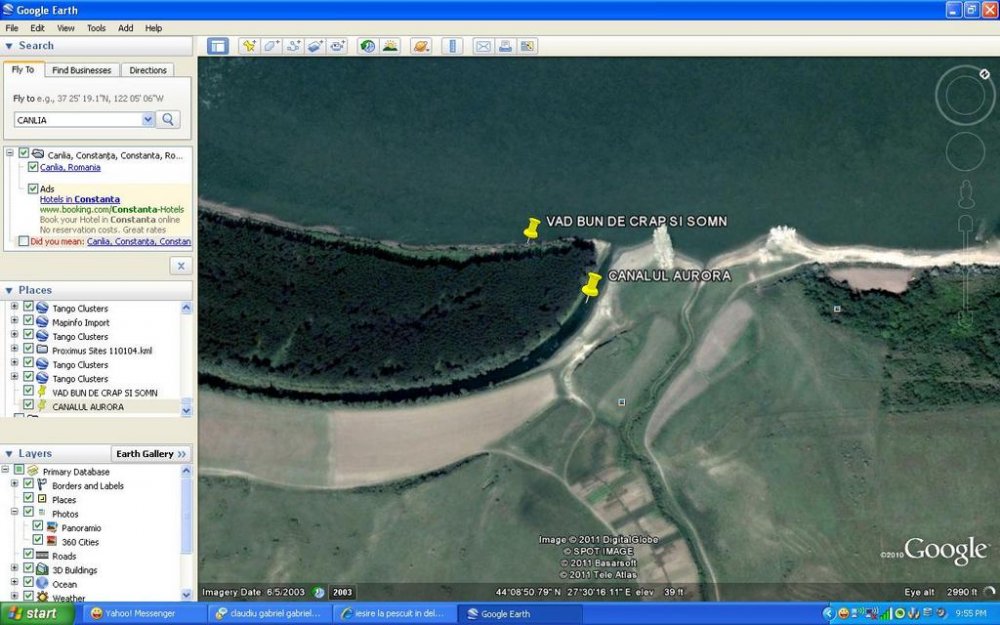Click the 3D Buildings layer icon

coord(42,570)
